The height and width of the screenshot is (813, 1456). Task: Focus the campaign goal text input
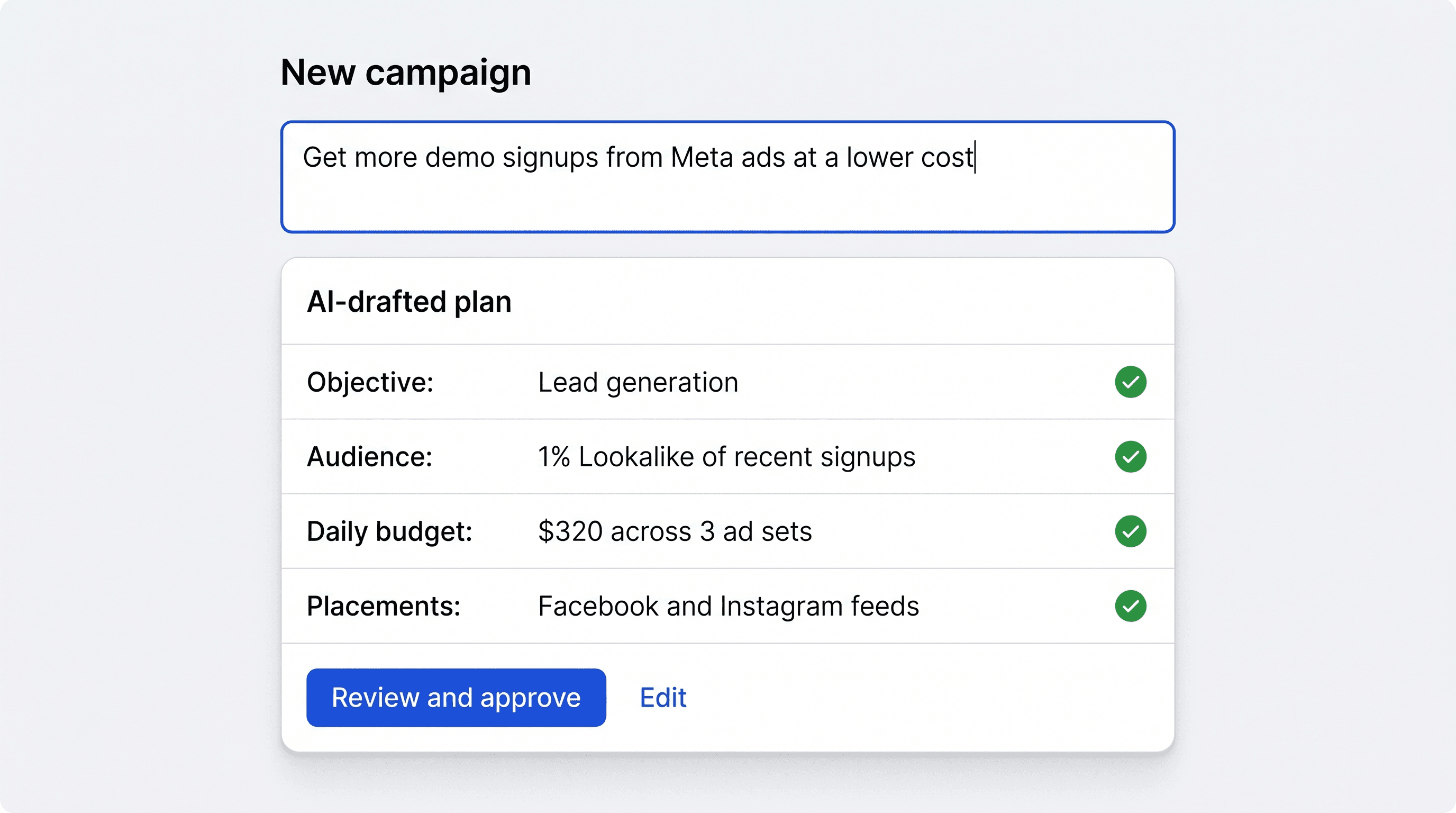point(727,177)
